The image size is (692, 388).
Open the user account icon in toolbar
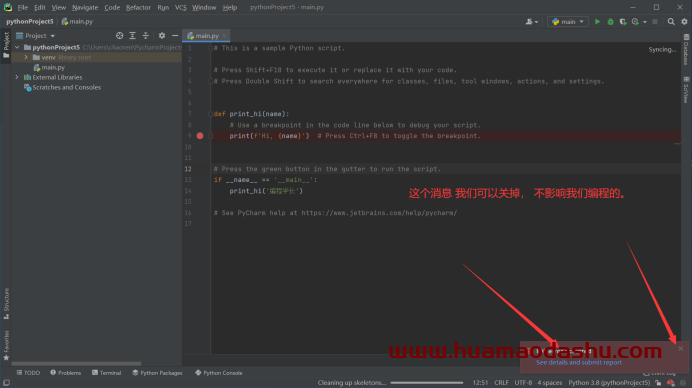pos(531,22)
